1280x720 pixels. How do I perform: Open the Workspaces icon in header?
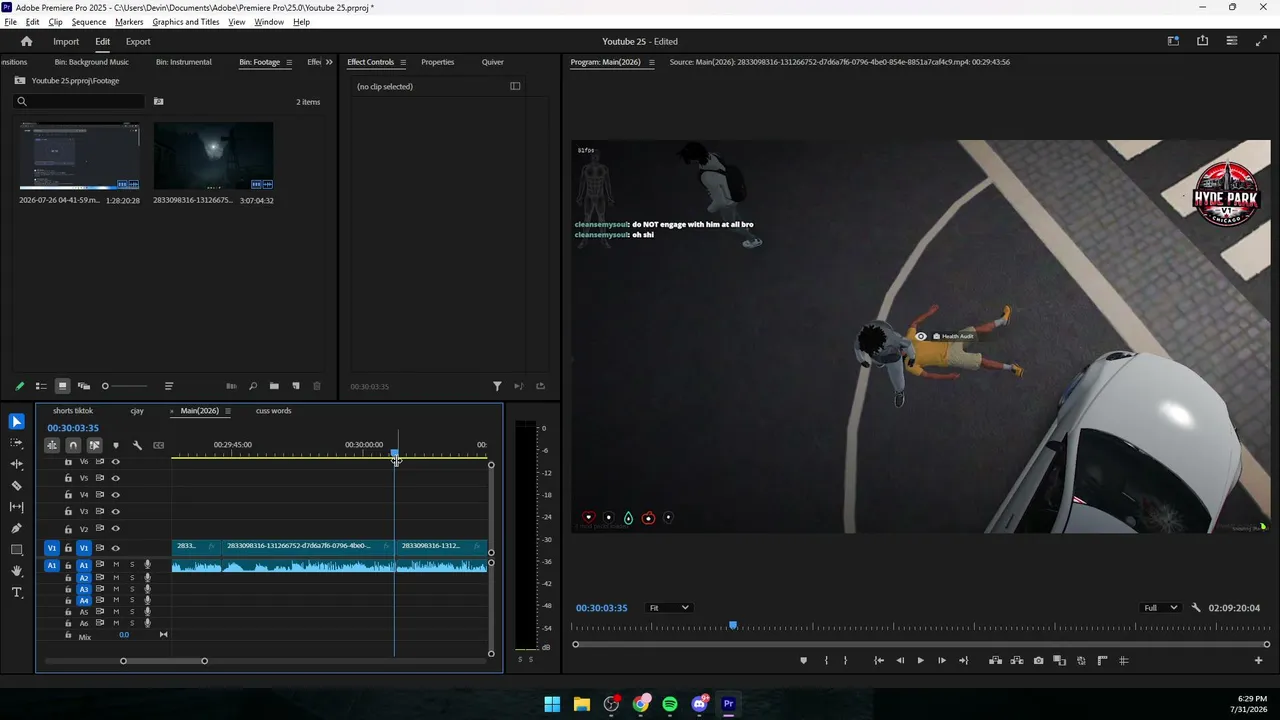1173,41
